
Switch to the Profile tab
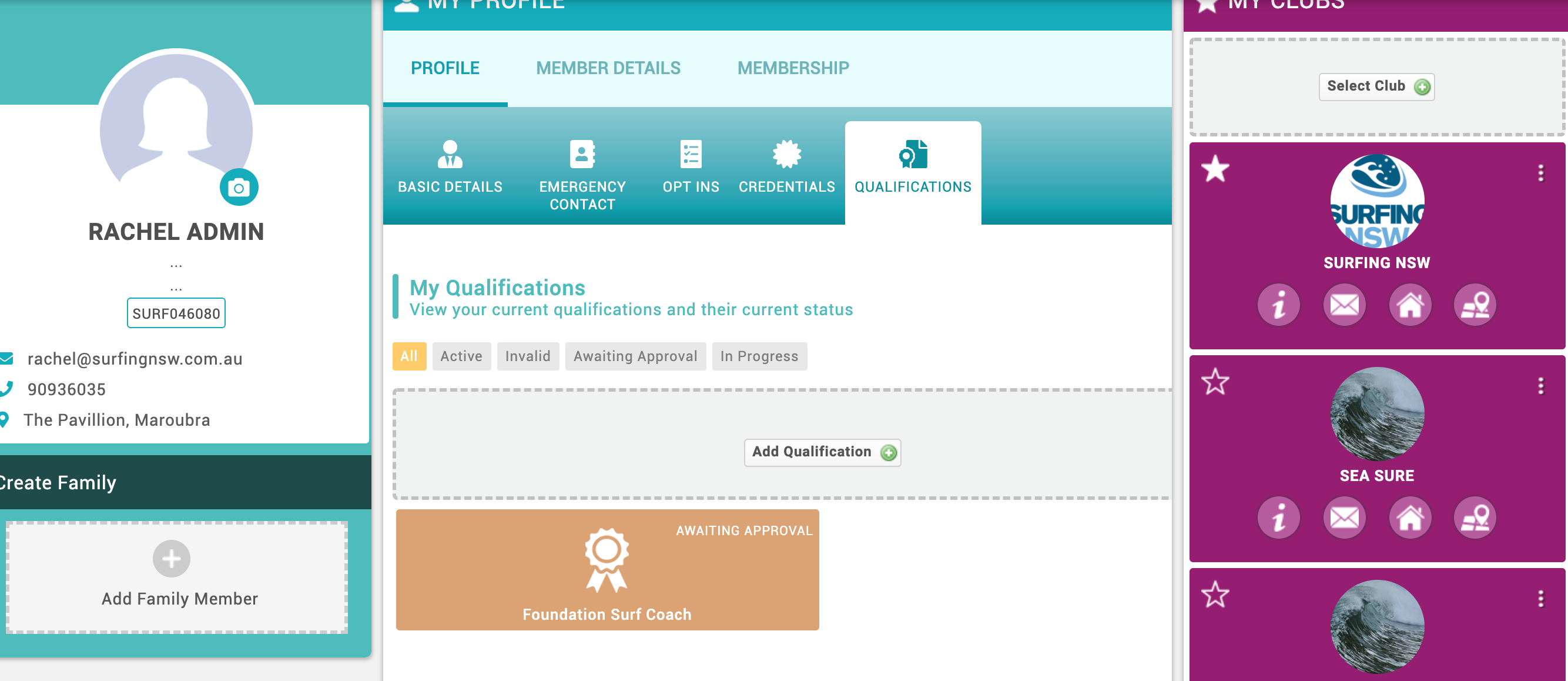445,68
